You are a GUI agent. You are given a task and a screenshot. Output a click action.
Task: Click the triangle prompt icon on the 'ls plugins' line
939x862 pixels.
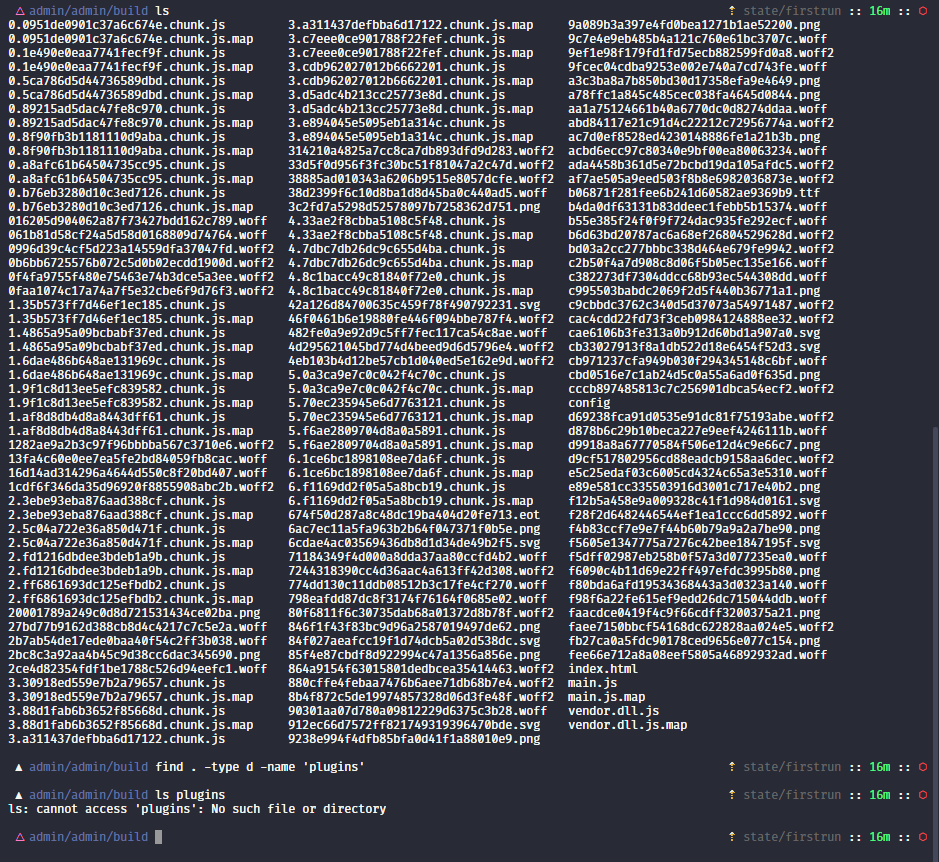click(20, 795)
